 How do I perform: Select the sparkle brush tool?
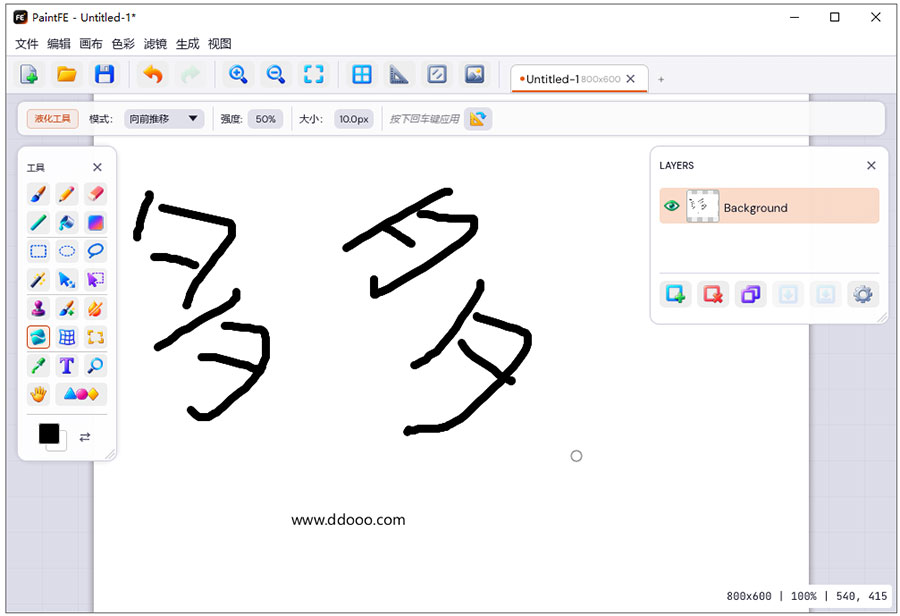pos(67,308)
